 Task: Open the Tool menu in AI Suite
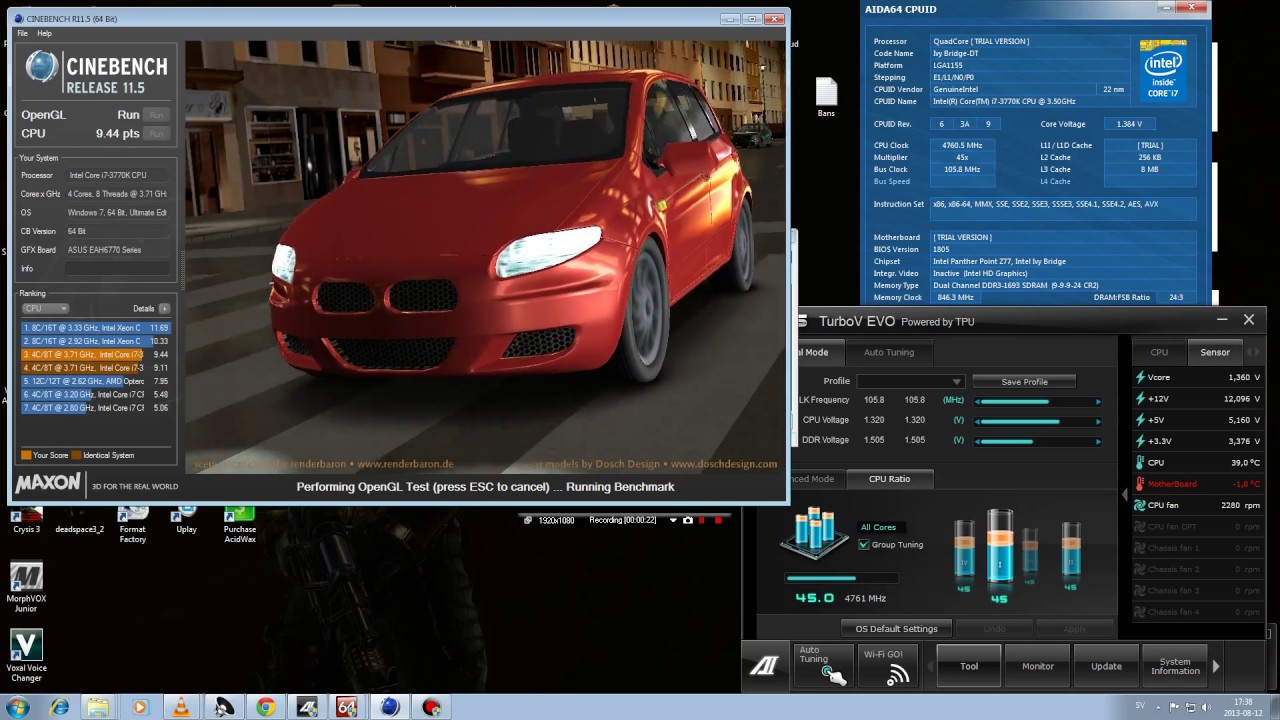(969, 666)
